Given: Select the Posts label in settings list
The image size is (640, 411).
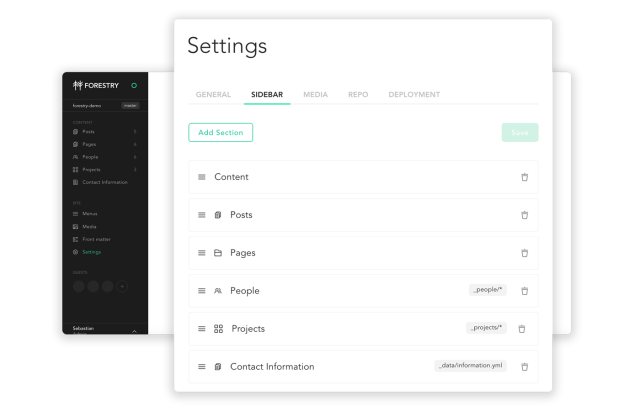Looking at the screenshot, I should coord(241,215).
